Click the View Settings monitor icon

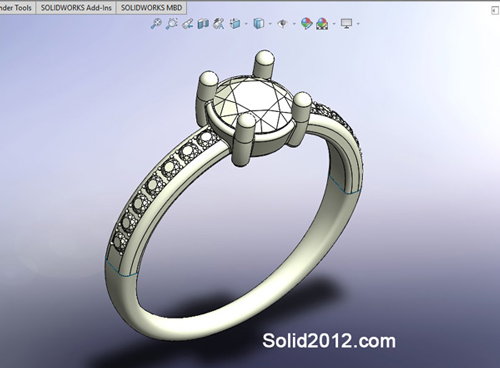[x=346, y=24]
